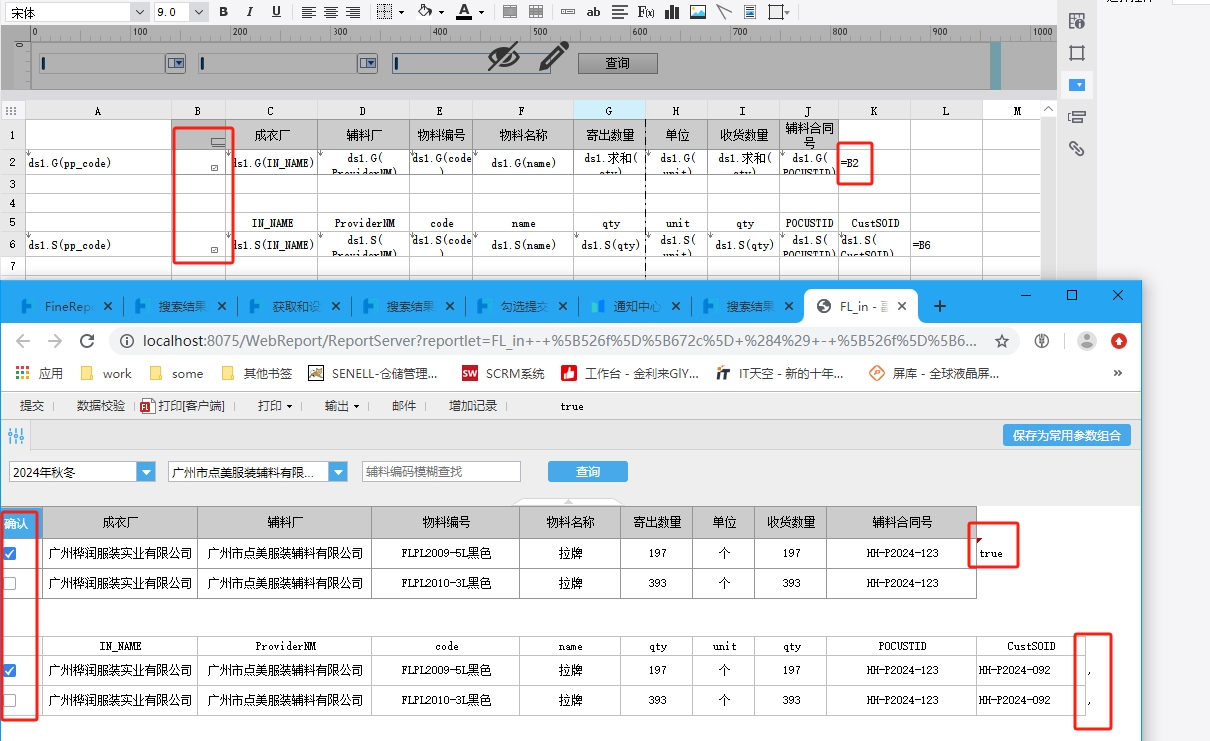Check the first unchecked box in upper table

pos(11,583)
